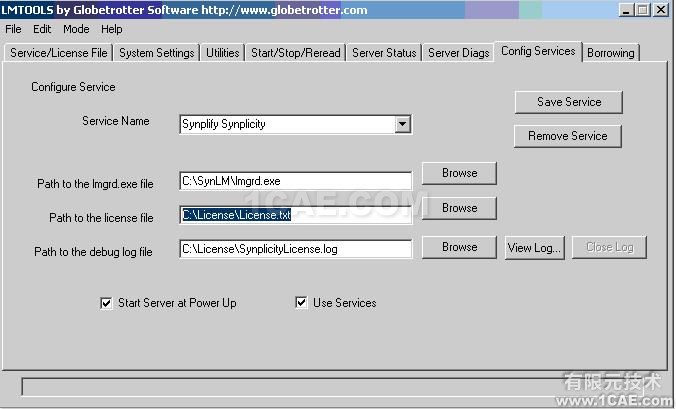
Task: Click the Save Service button
Action: 569,102
